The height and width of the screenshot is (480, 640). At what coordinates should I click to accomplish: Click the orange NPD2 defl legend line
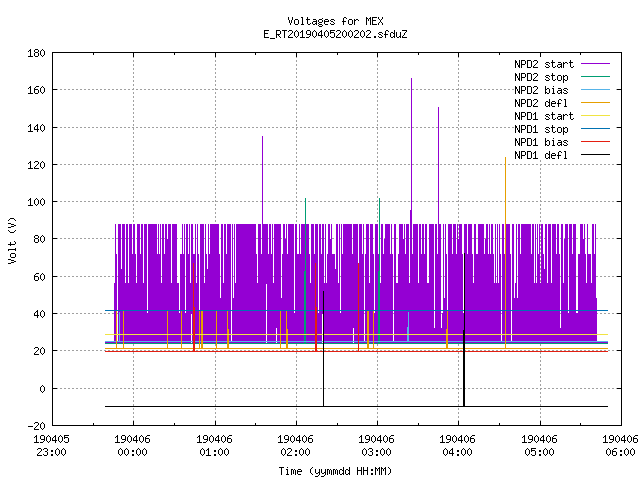point(595,103)
